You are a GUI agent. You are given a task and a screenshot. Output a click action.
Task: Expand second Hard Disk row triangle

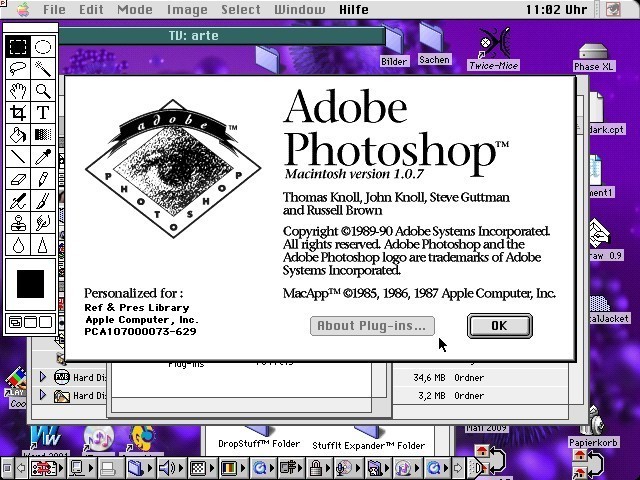(x=42, y=395)
